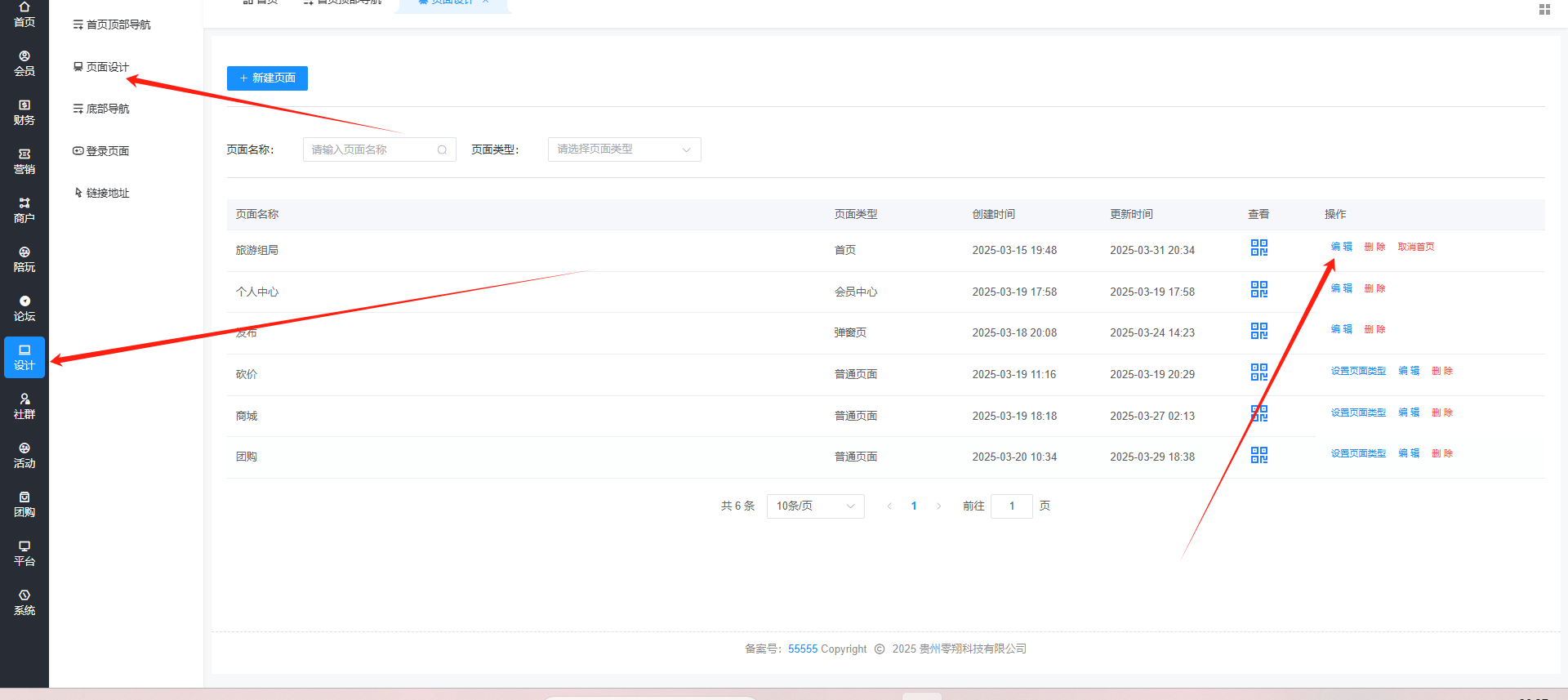Go to next page arrow in pagination
Screen dimensions: 1568x700
[939, 506]
